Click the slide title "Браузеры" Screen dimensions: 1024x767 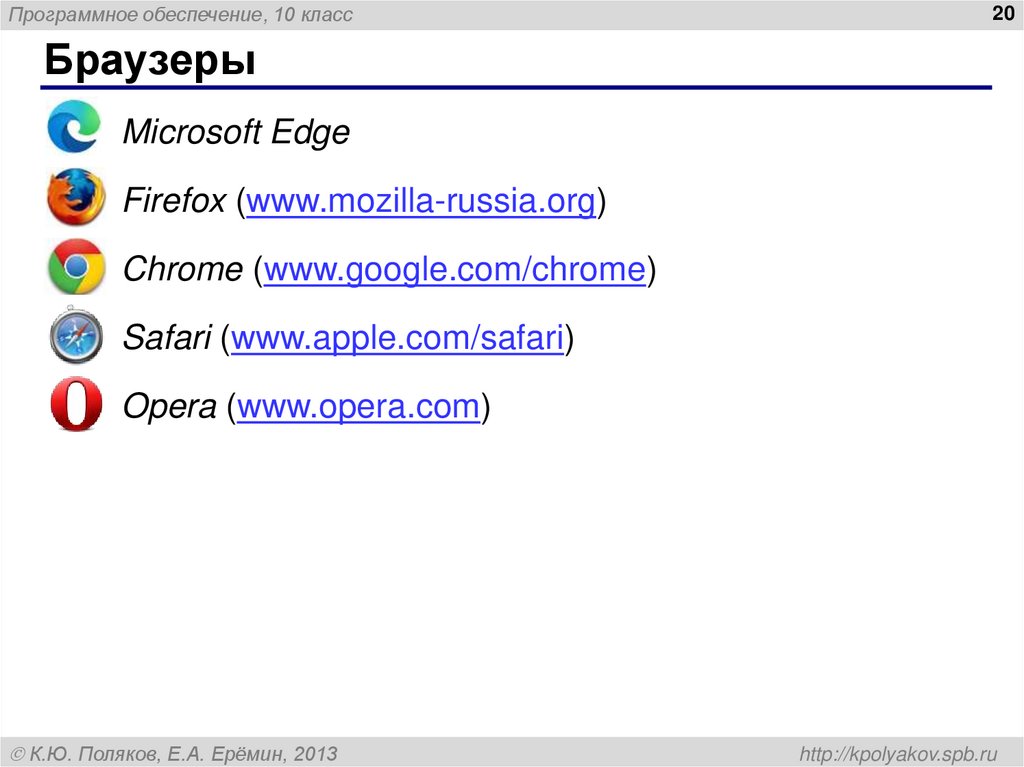tap(149, 62)
